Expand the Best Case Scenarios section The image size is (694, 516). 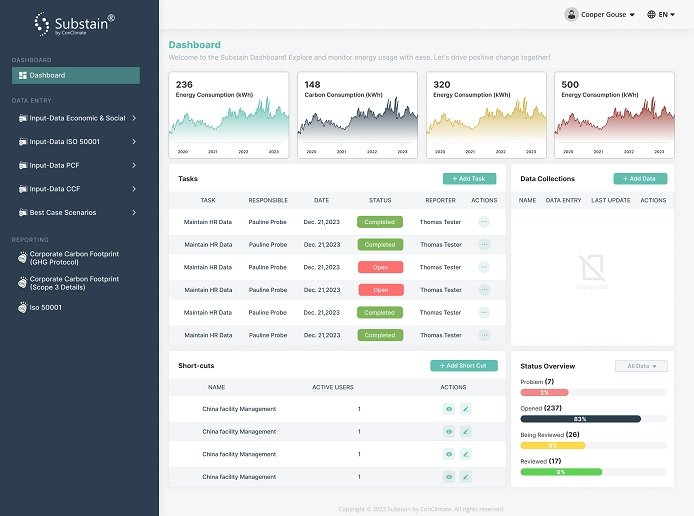click(78, 212)
